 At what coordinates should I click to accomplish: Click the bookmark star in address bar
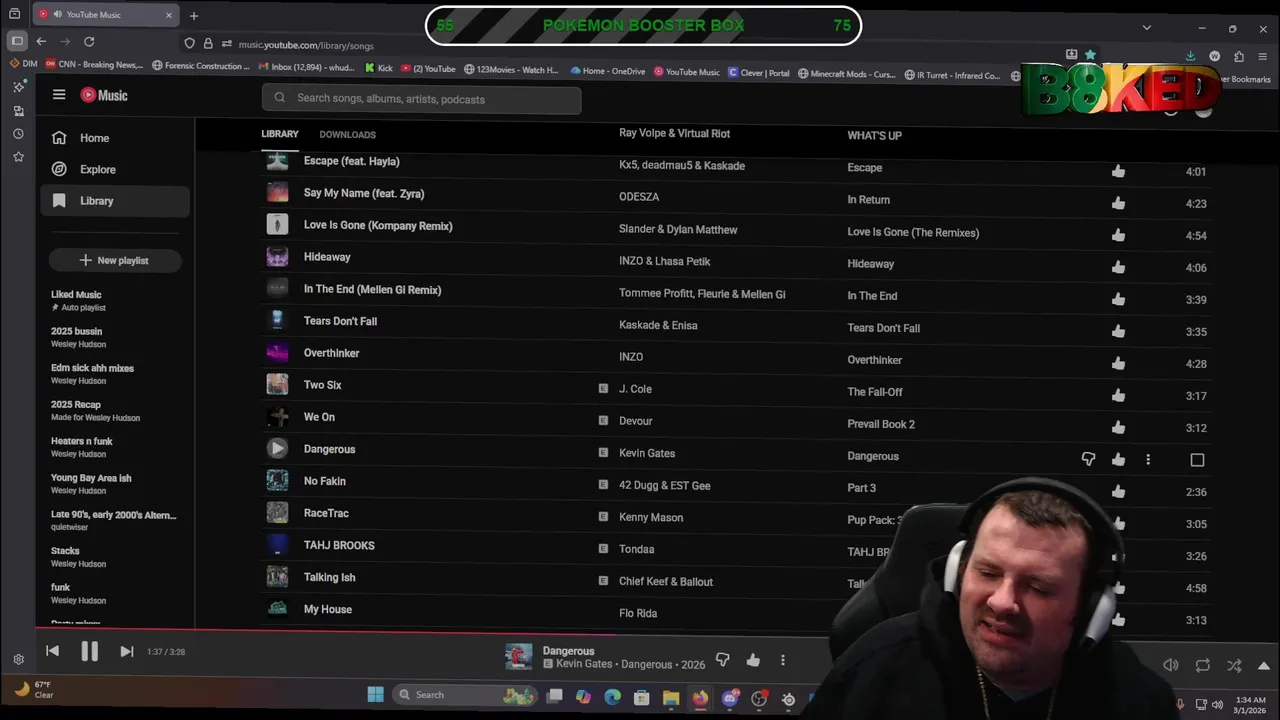pos(1090,55)
